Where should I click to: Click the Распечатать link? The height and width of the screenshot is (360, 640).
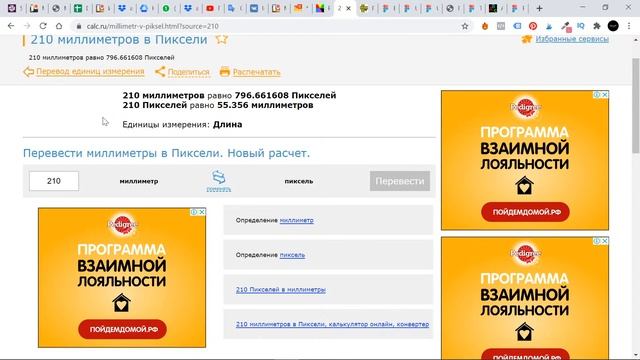[256, 72]
